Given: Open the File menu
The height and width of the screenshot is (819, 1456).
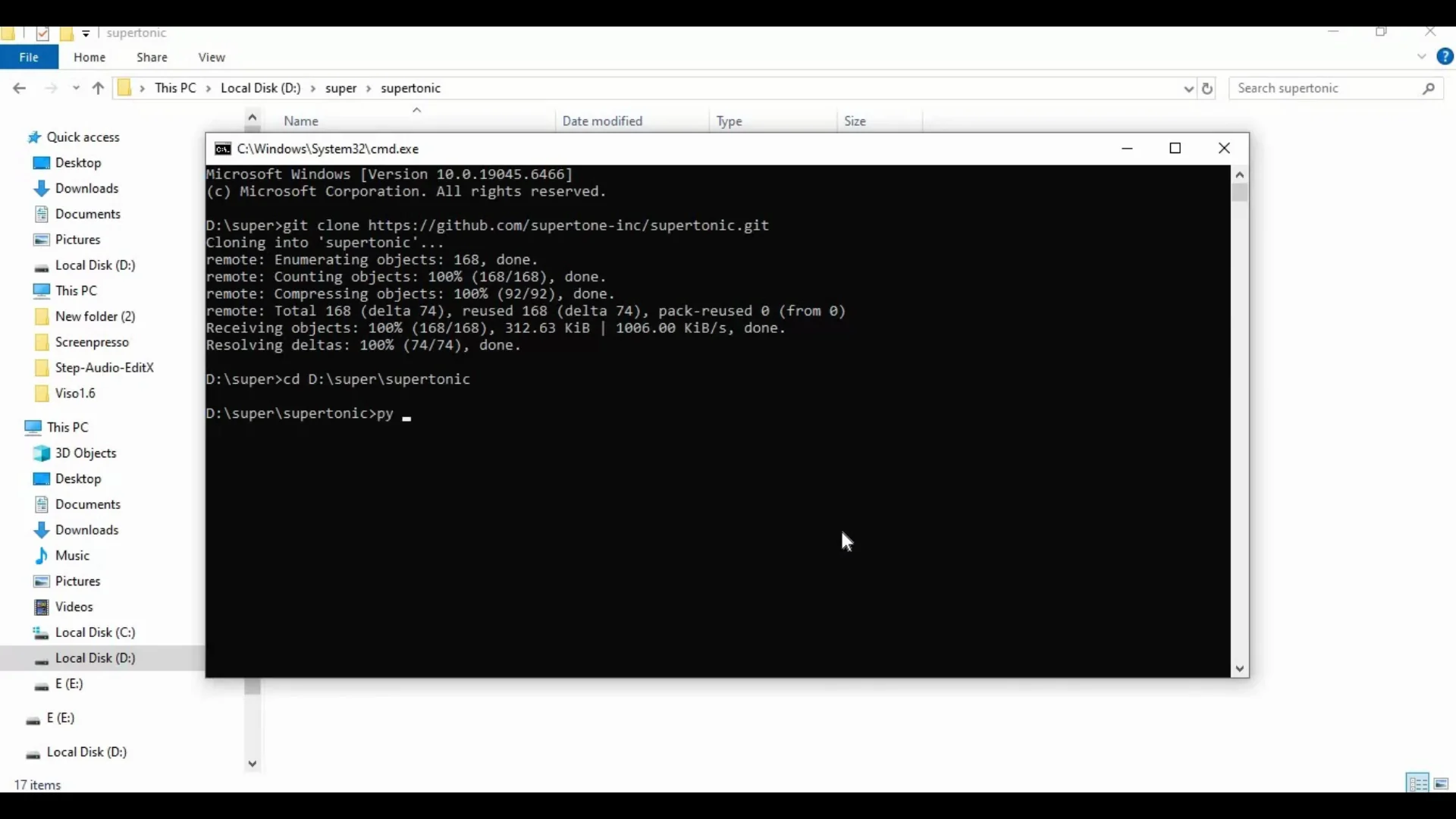Looking at the screenshot, I should (28, 57).
